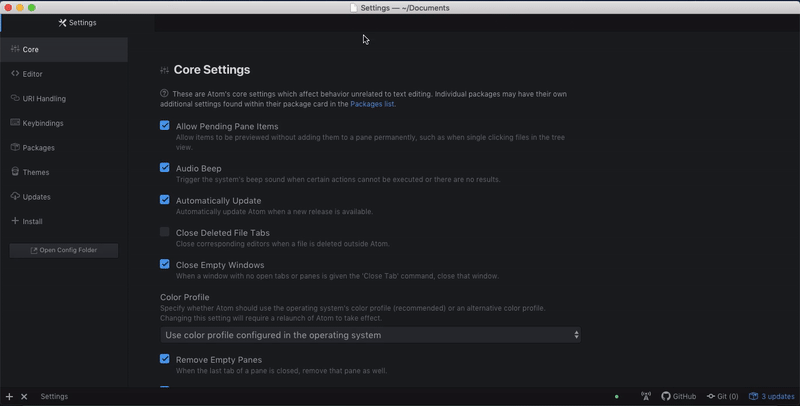Screen dimensions: 800x406
Task: Click the Core sliders icon in sidebar
Action: tap(15, 49)
